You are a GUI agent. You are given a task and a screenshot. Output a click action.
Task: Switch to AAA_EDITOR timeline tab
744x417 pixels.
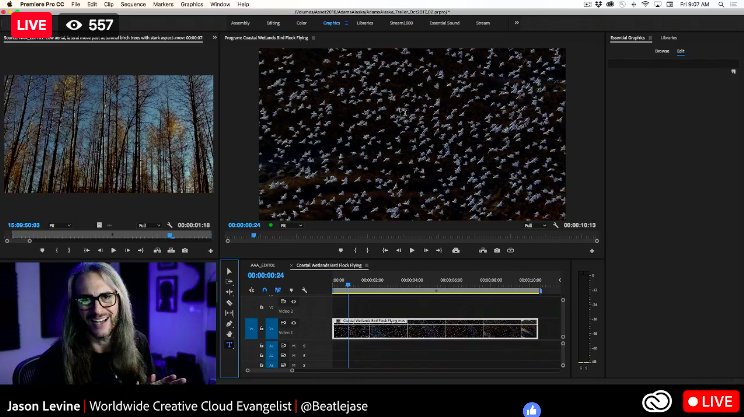262,265
